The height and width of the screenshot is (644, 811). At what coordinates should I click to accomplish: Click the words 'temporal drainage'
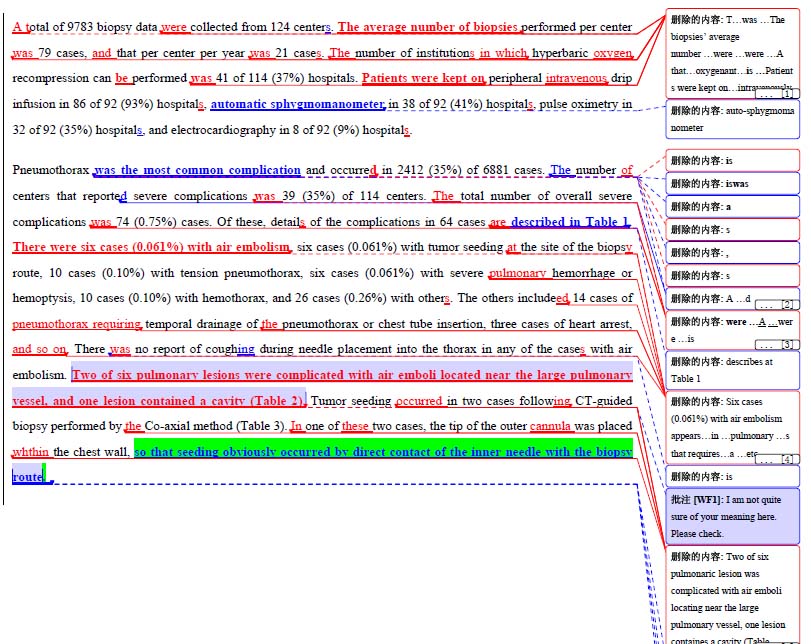point(194,324)
